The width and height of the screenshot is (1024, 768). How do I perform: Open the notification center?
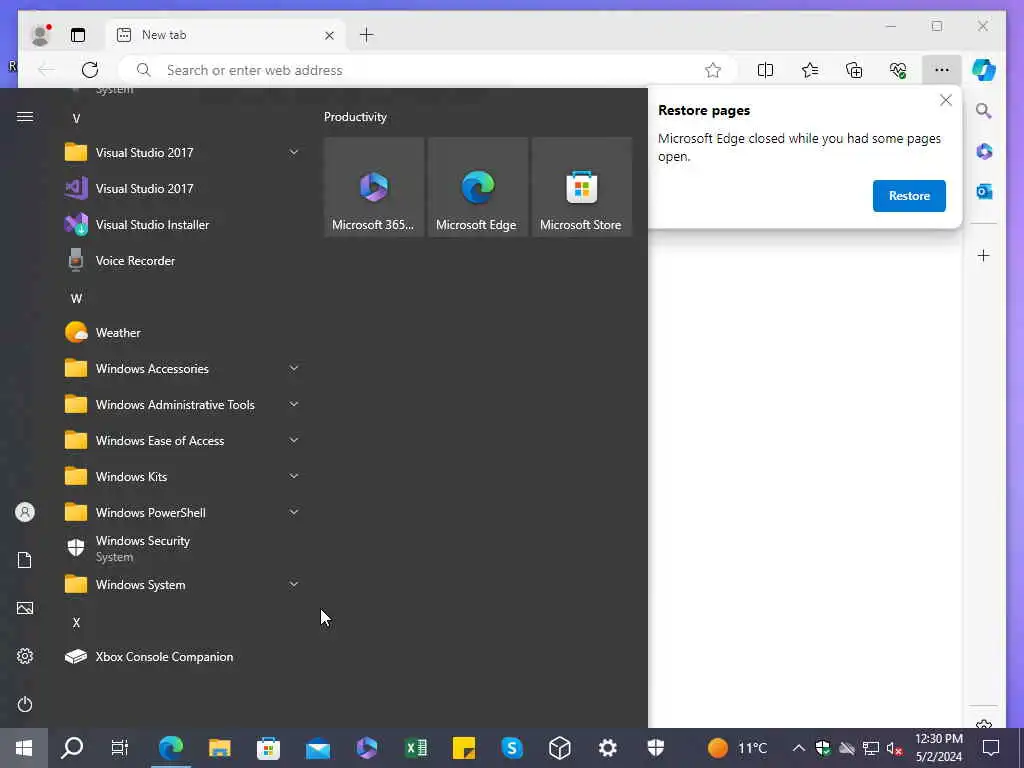pyautogui.click(x=991, y=748)
